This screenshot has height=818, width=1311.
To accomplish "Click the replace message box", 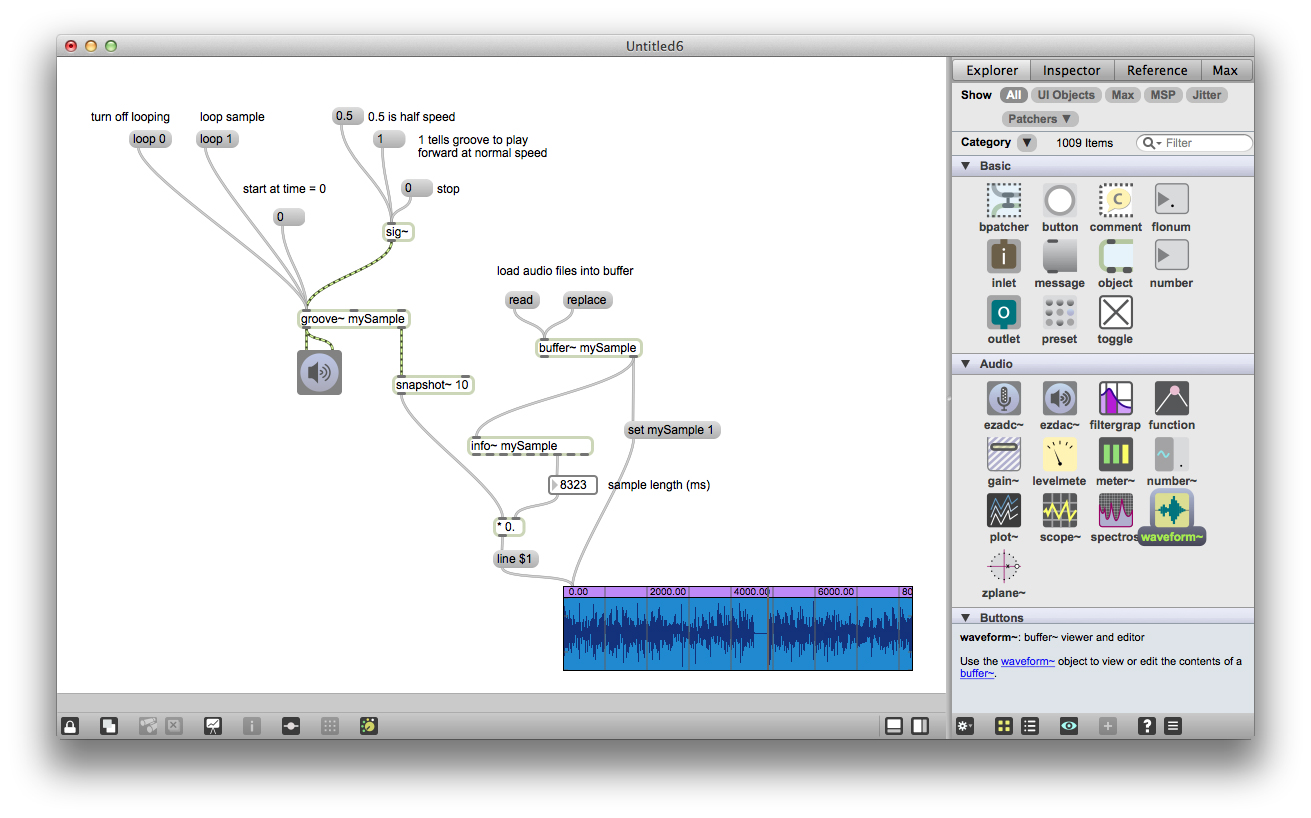I will [587, 300].
